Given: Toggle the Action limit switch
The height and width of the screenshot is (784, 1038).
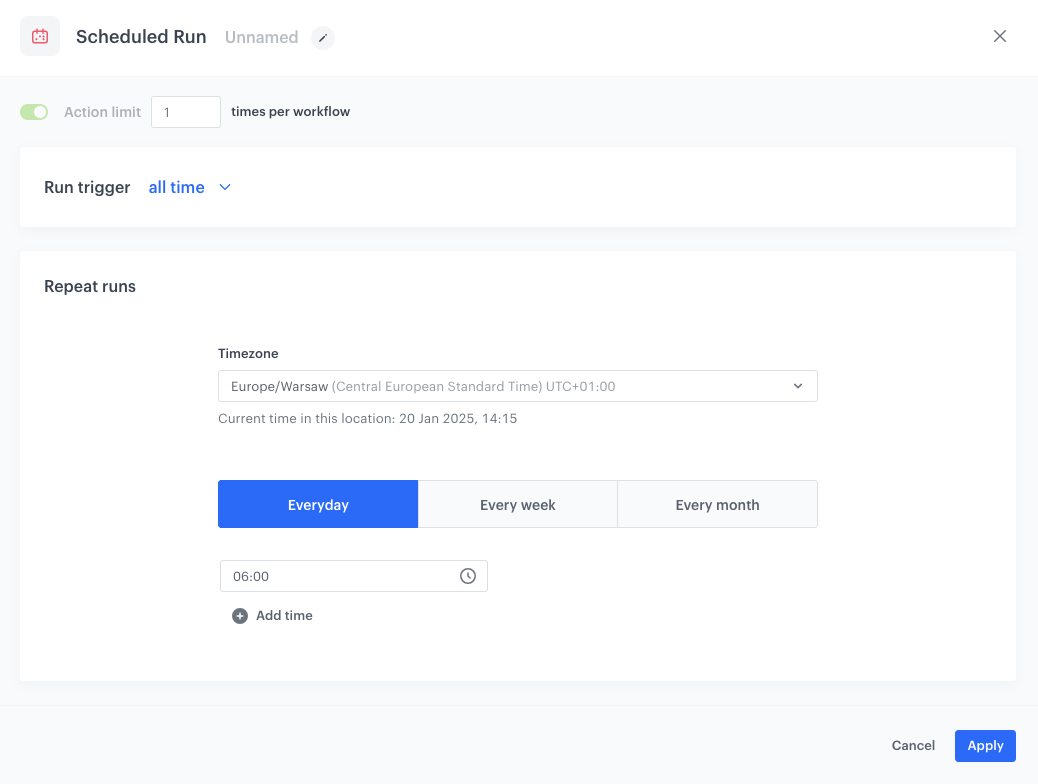Looking at the screenshot, I should [x=34, y=112].
